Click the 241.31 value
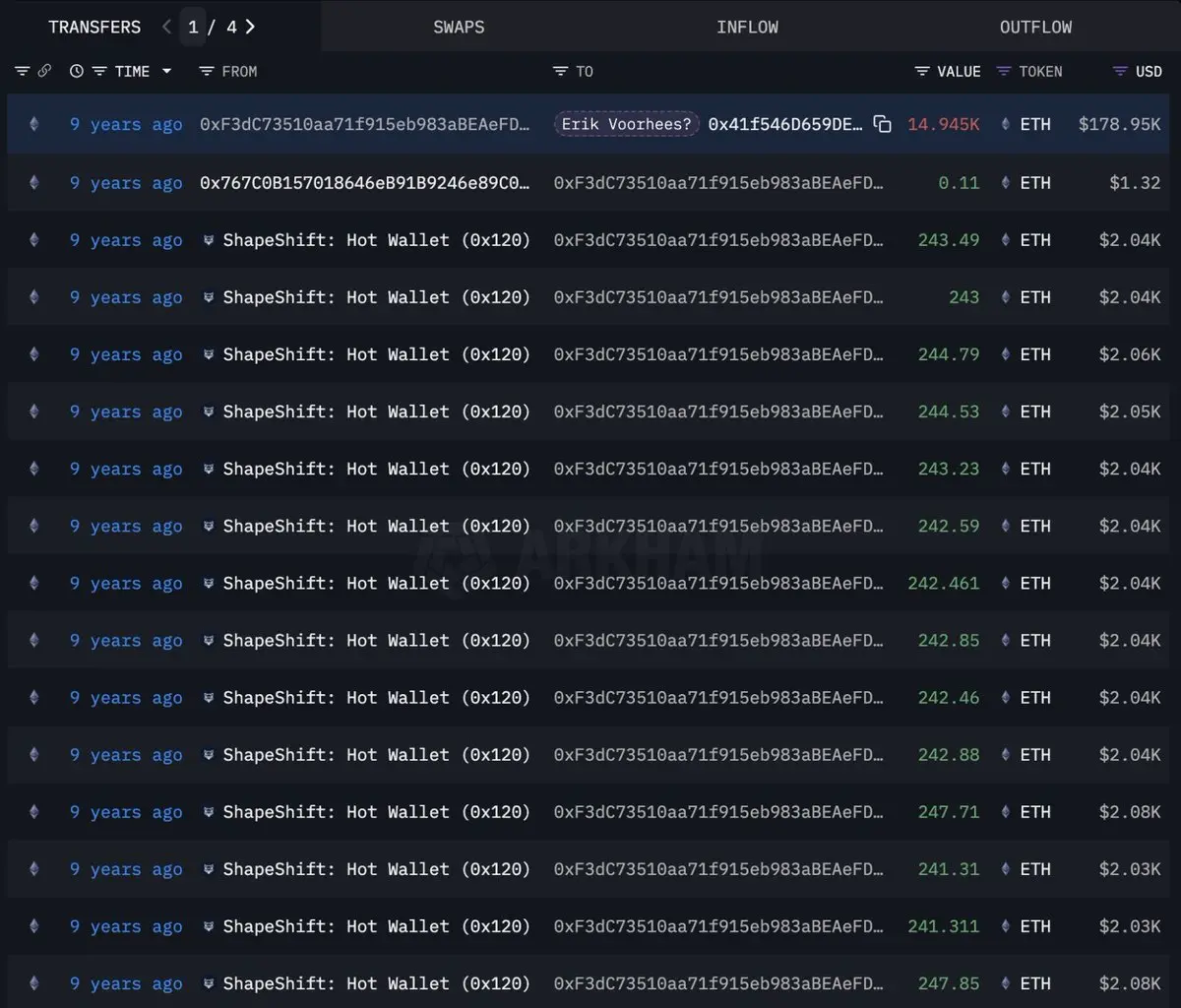Viewport: 1181px width, 1008px height. coord(949,869)
